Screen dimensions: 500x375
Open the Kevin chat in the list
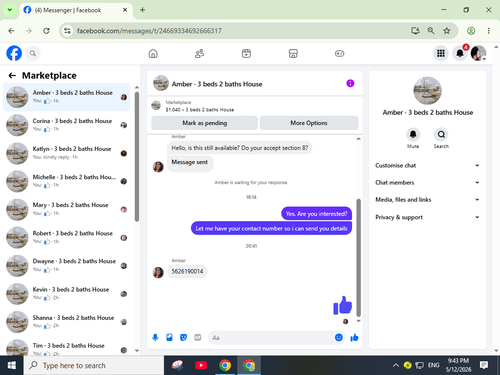click(x=67, y=294)
